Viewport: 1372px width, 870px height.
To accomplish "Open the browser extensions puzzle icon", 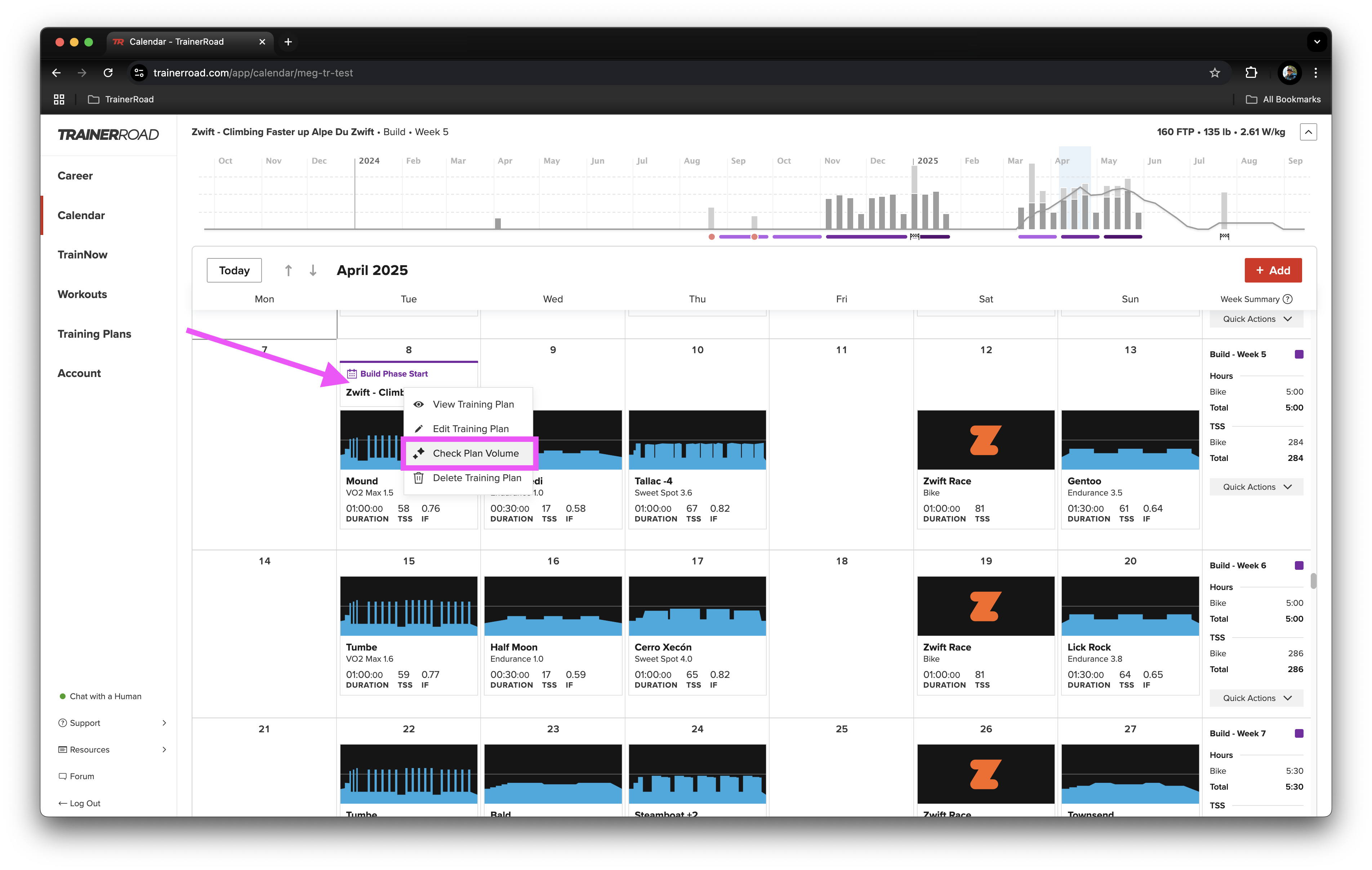I will click(x=1251, y=72).
